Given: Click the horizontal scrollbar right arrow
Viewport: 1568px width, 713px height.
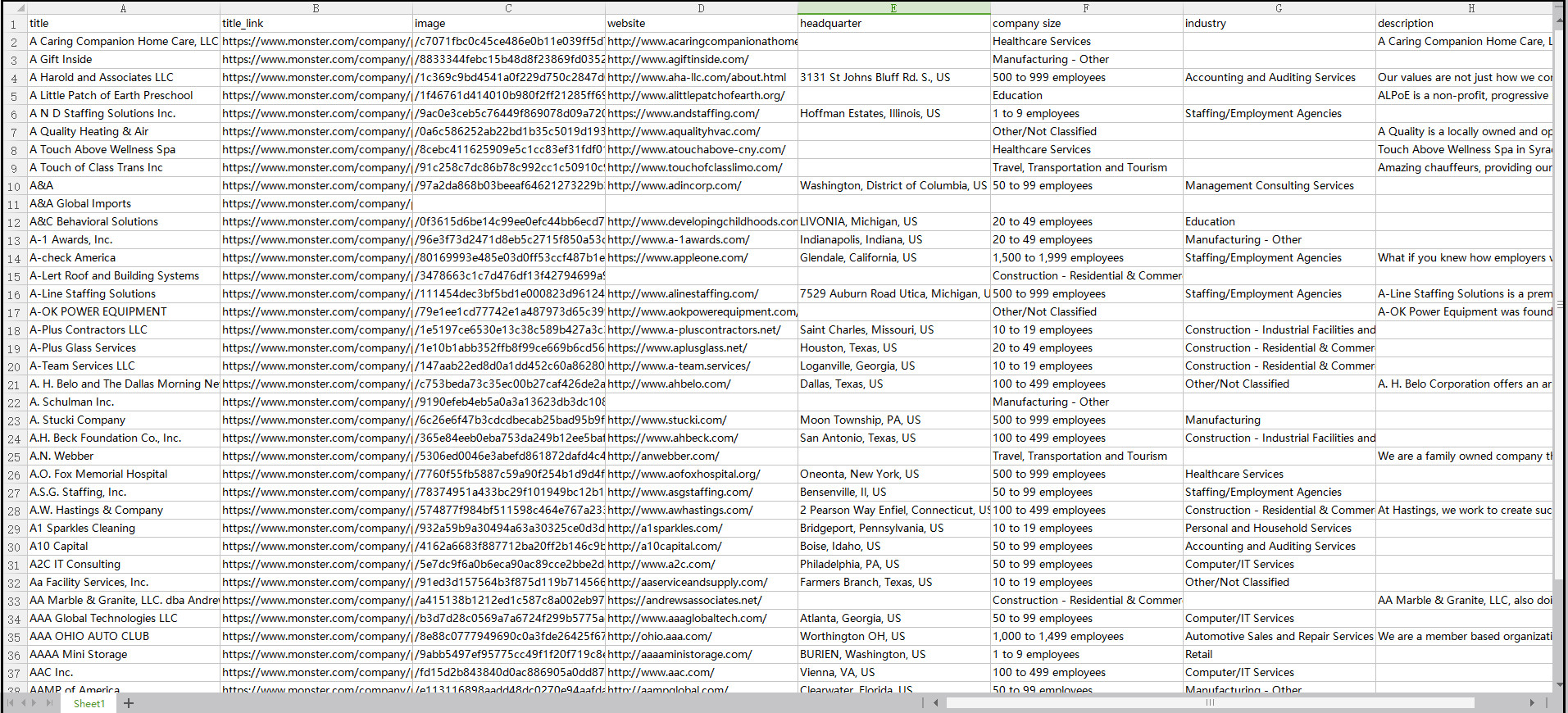Looking at the screenshot, I should [x=1532, y=703].
